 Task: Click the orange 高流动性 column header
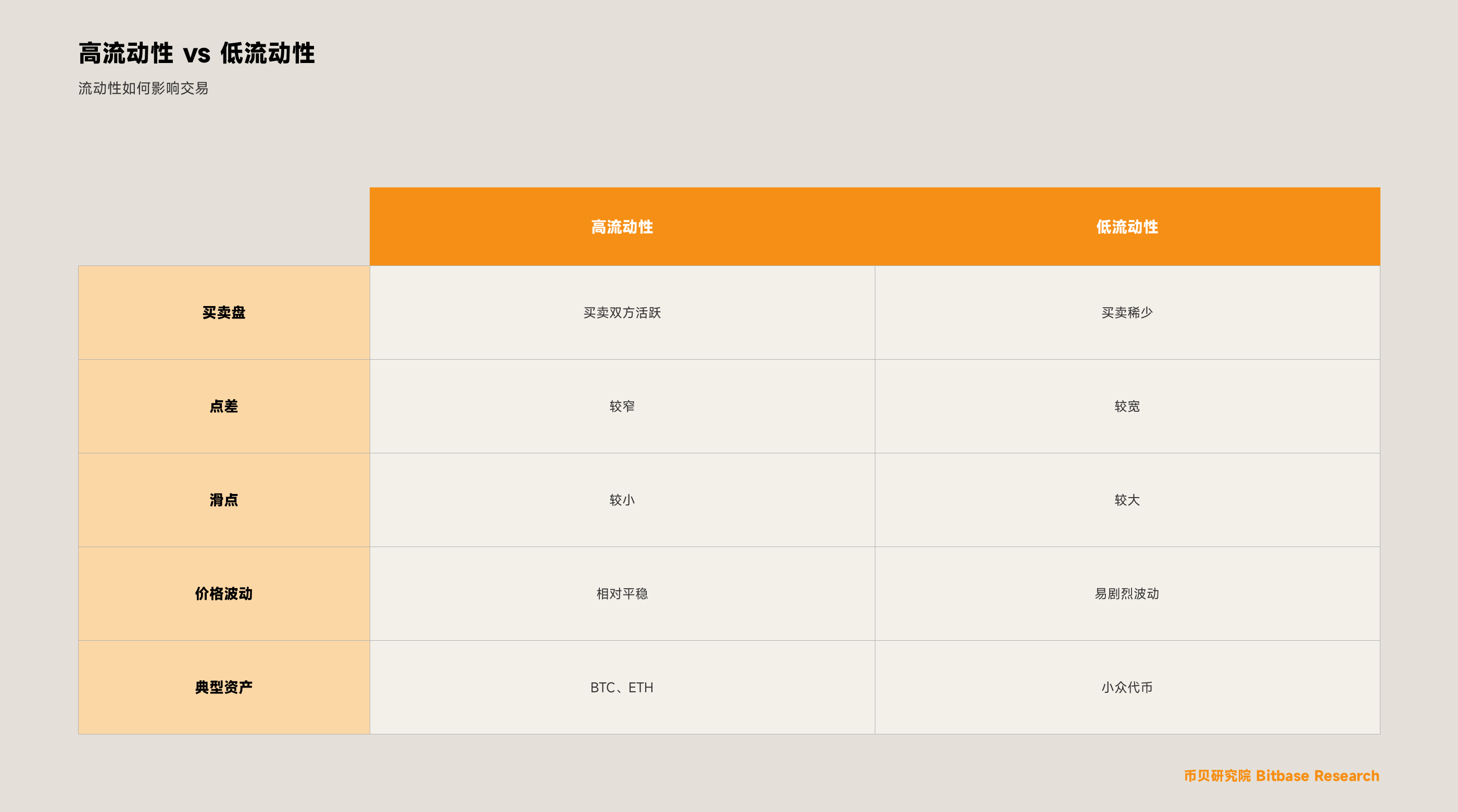[622, 226]
